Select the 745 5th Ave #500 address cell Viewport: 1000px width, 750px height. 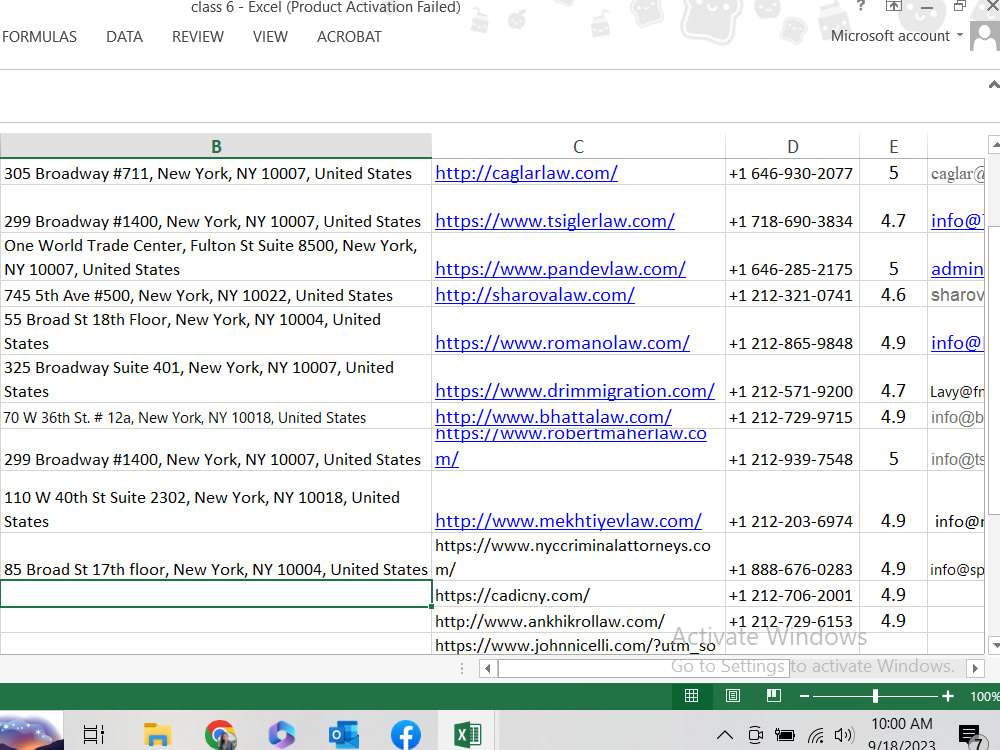coord(216,295)
